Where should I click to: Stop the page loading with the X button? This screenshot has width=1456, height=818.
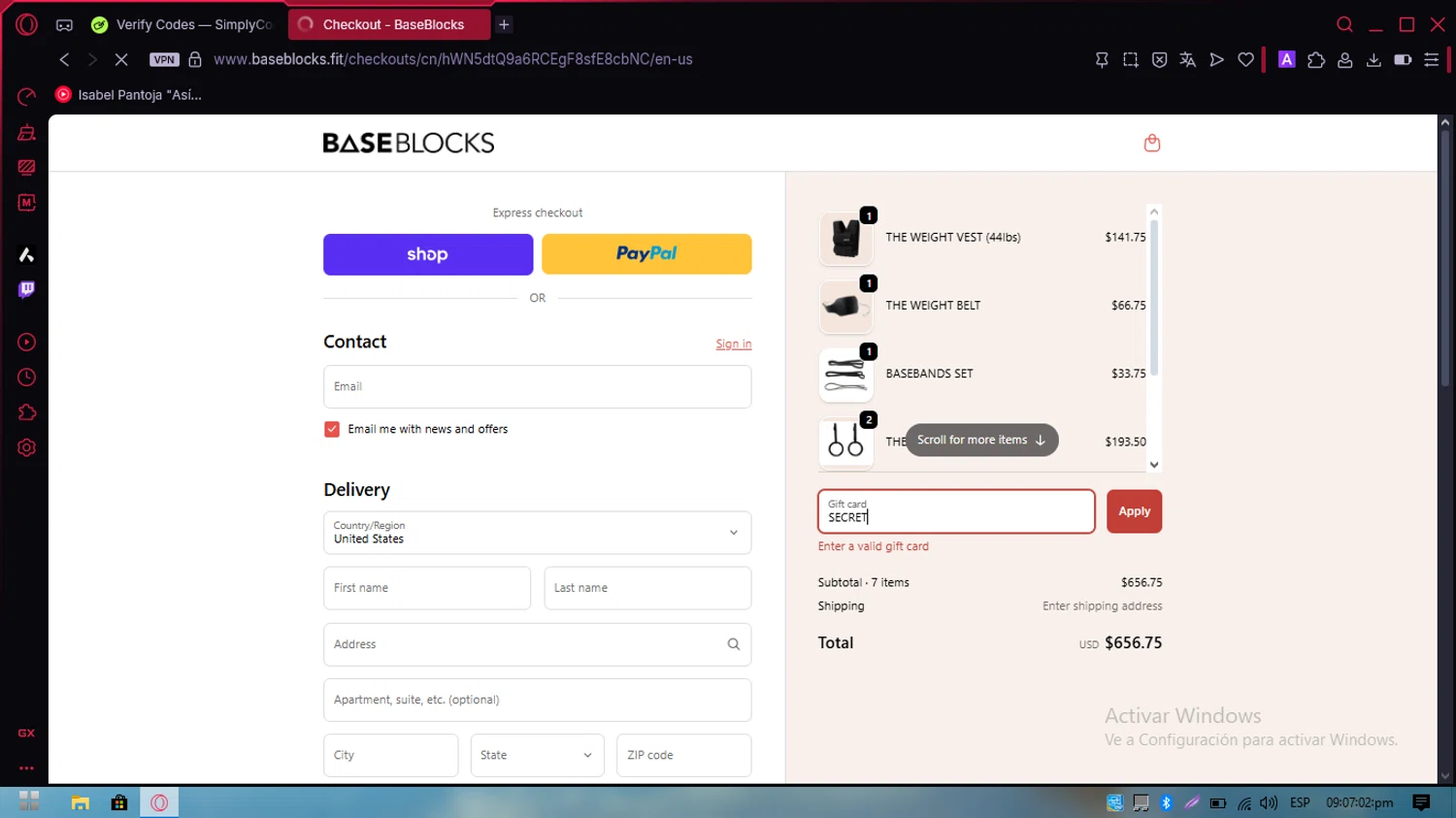[121, 59]
